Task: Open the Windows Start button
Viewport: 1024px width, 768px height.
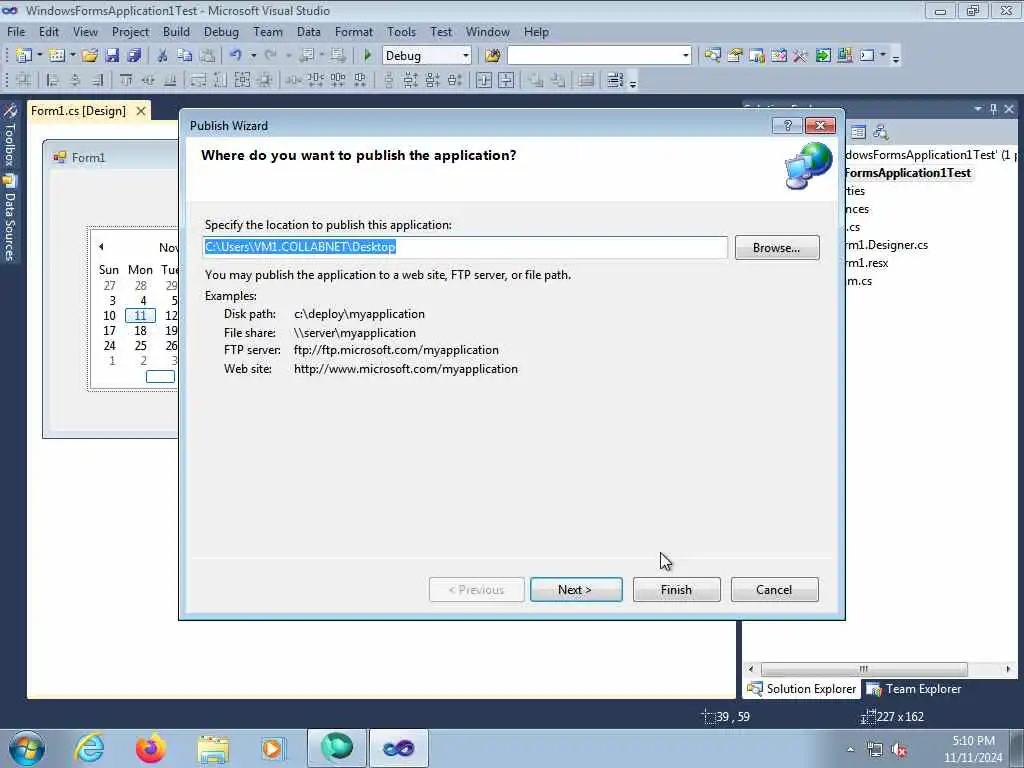Action: tap(27, 748)
